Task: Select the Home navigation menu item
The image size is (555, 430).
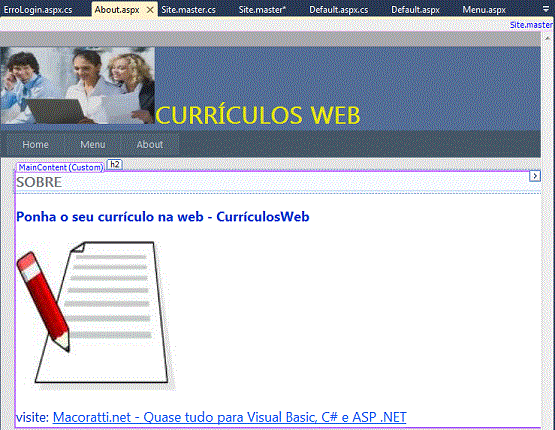Action: pyautogui.click(x=35, y=144)
